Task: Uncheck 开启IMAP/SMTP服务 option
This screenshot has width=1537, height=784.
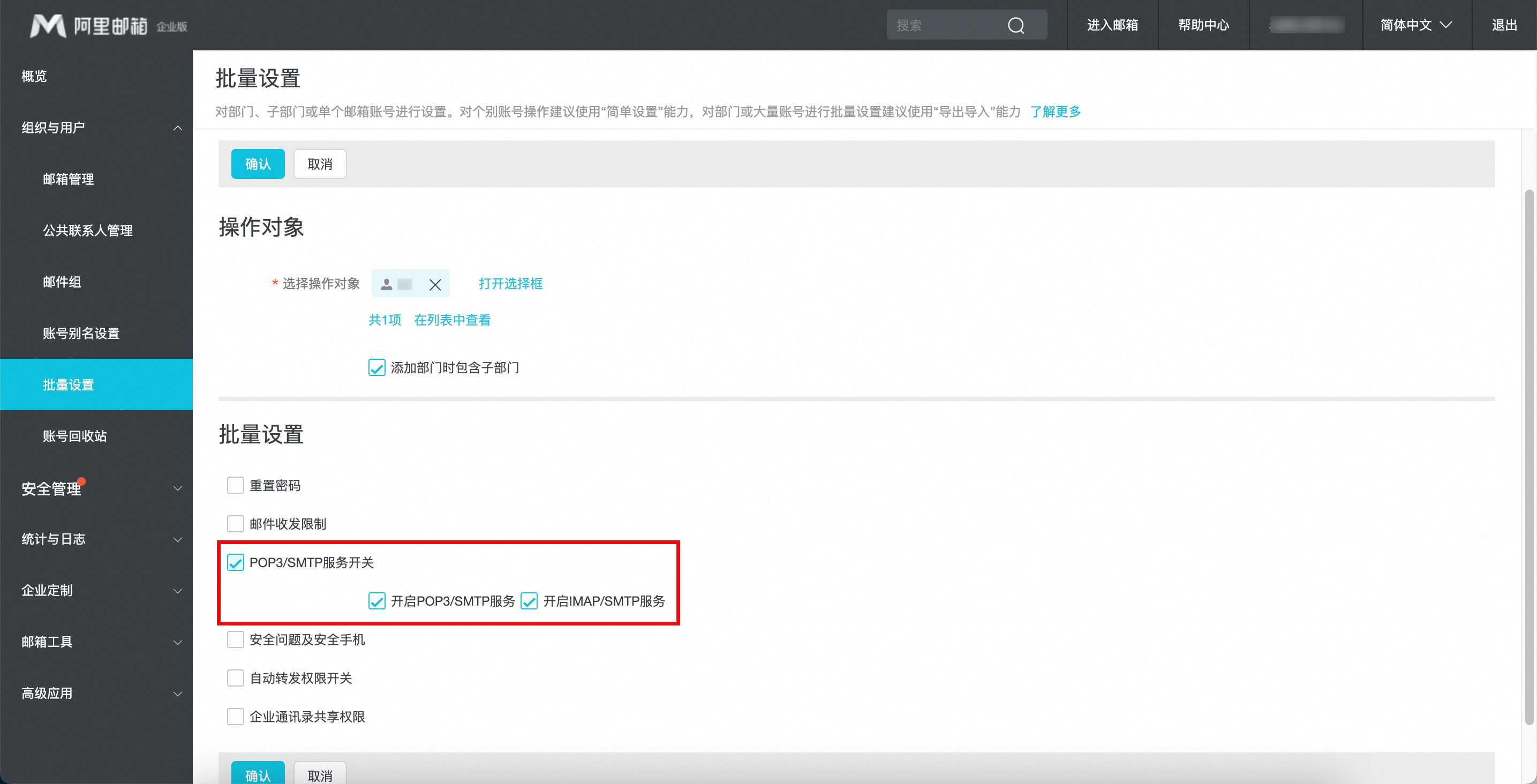Action: click(x=529, y=601)
